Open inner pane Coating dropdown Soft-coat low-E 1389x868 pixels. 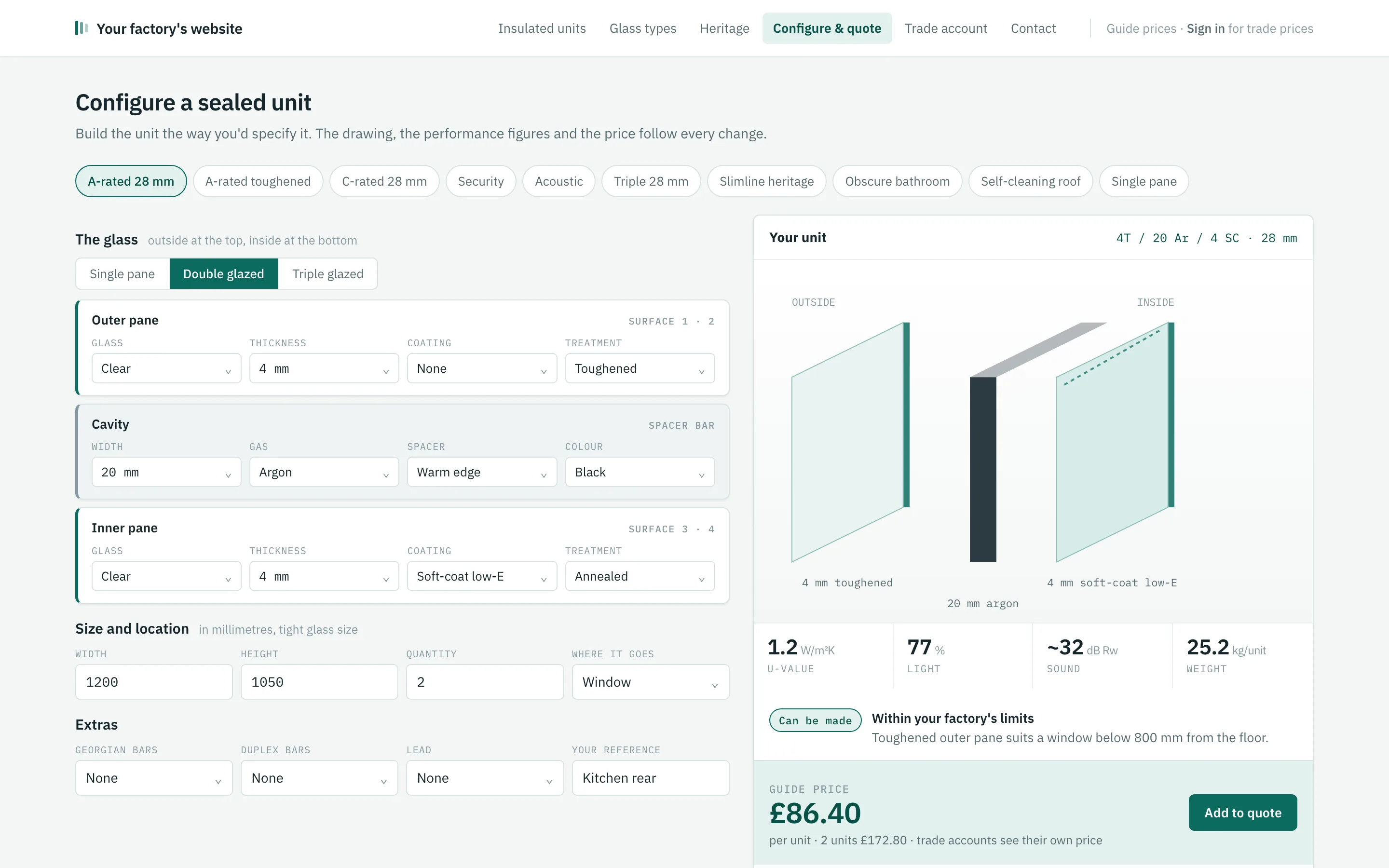point(482,576)
